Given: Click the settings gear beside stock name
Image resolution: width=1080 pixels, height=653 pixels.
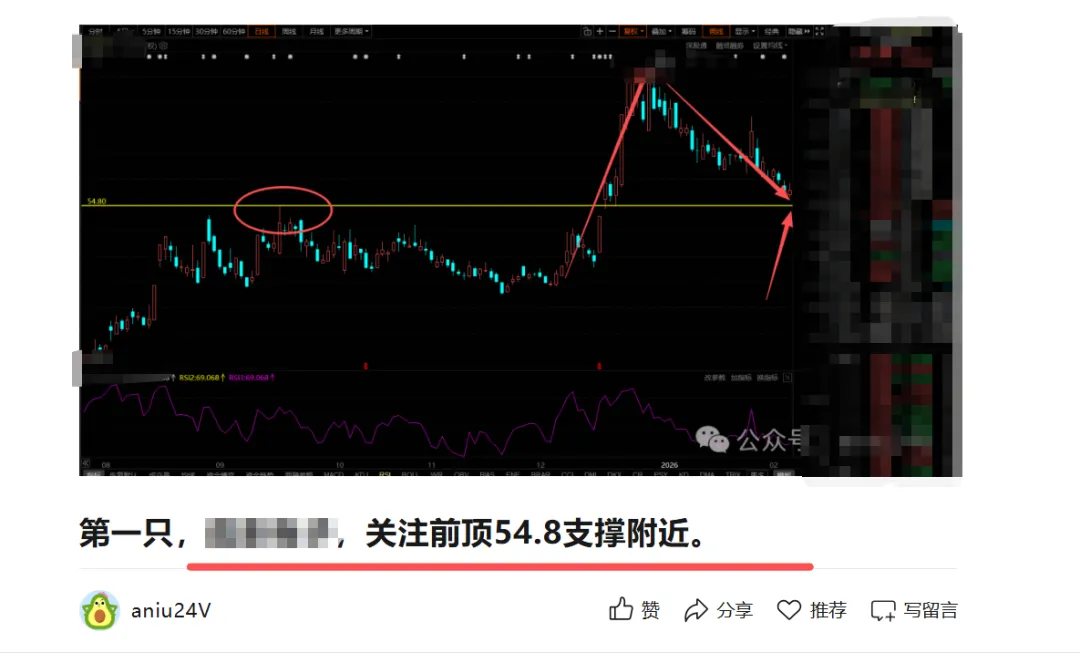Looking at the screenshot, I should point(164,45).
